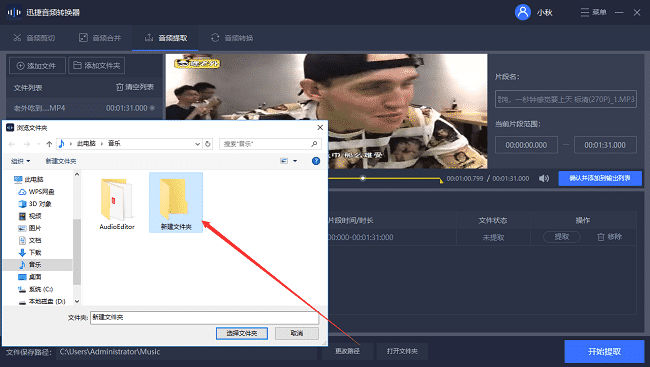Viewport: 650px width, 367px height.
Task: Select 此电脑 in the navigation tree
Action: click(29, 180)
